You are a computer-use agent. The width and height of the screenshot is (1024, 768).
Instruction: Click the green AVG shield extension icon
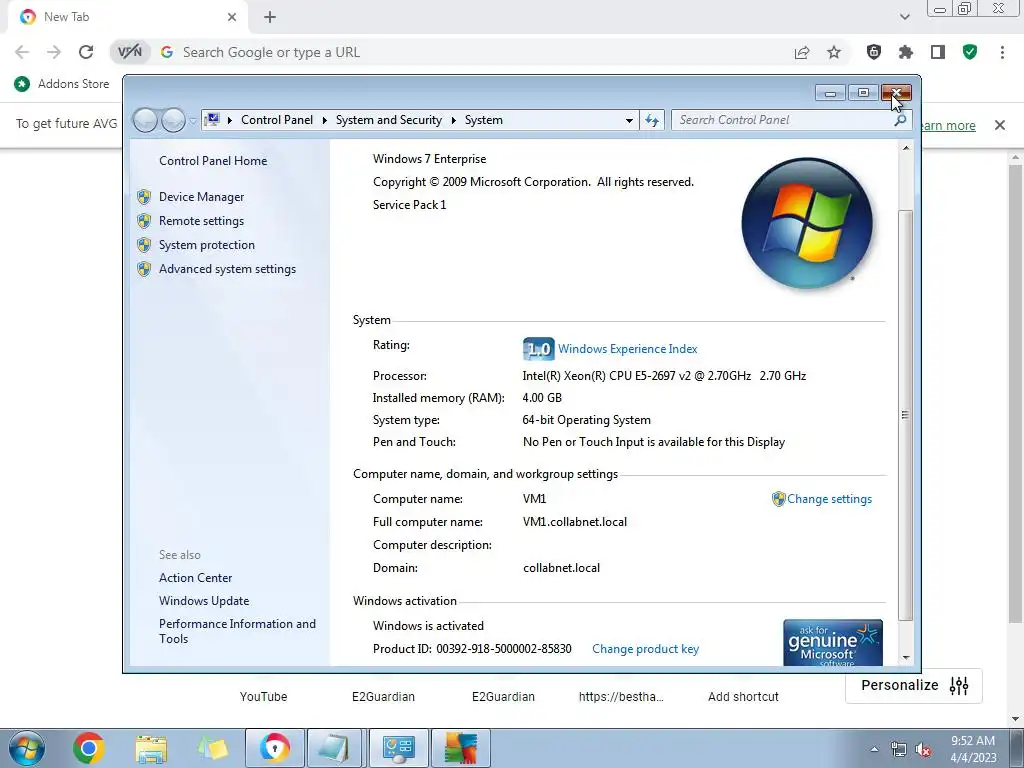970,52
